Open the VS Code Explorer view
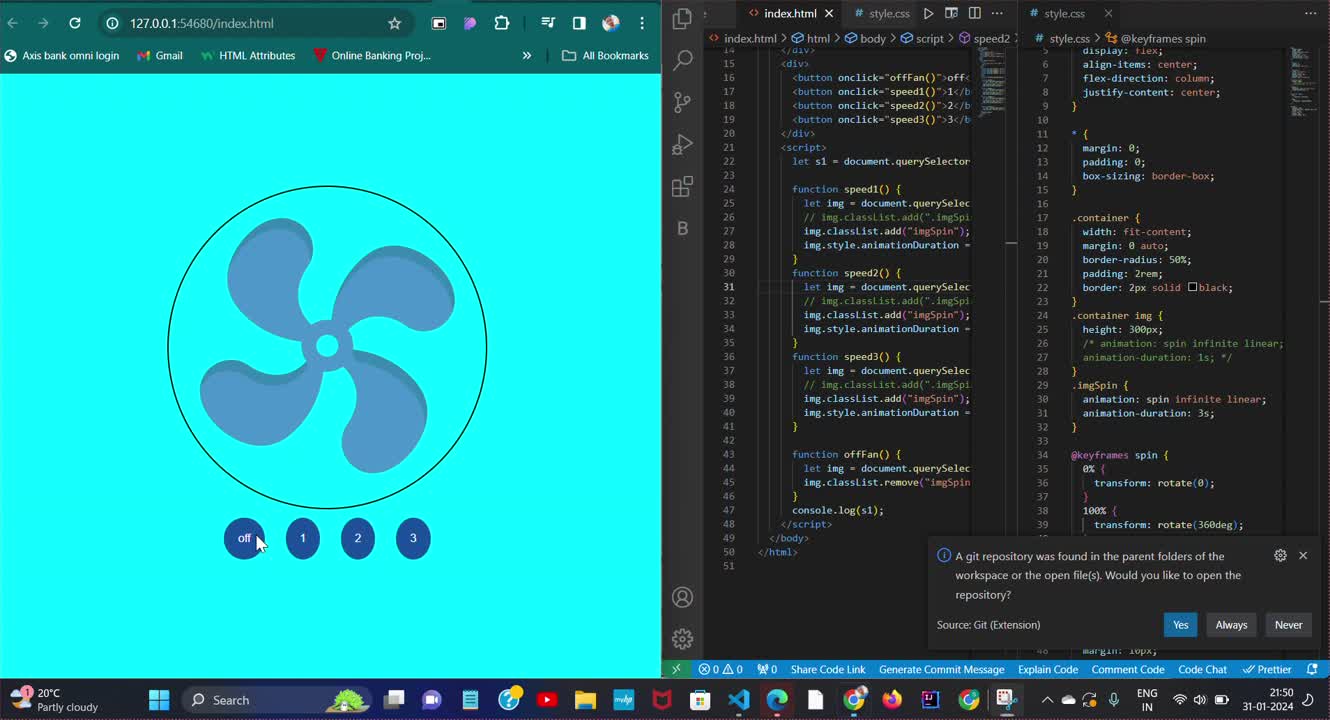1330x720 pixels. pyautogui.click(x=683, y=18)
